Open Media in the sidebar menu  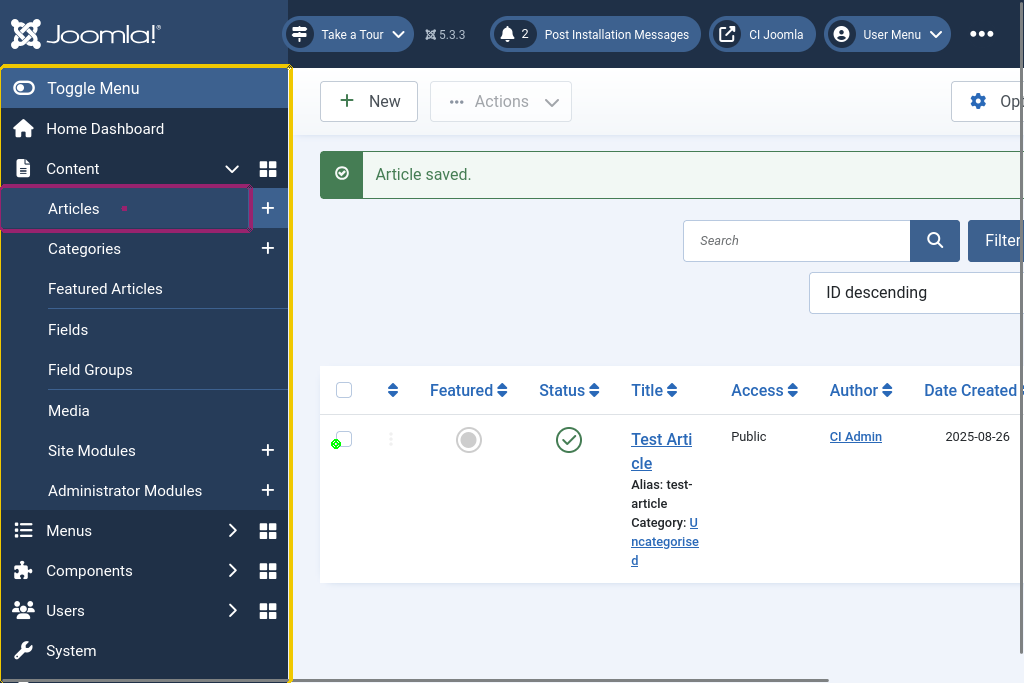(69, 411)
